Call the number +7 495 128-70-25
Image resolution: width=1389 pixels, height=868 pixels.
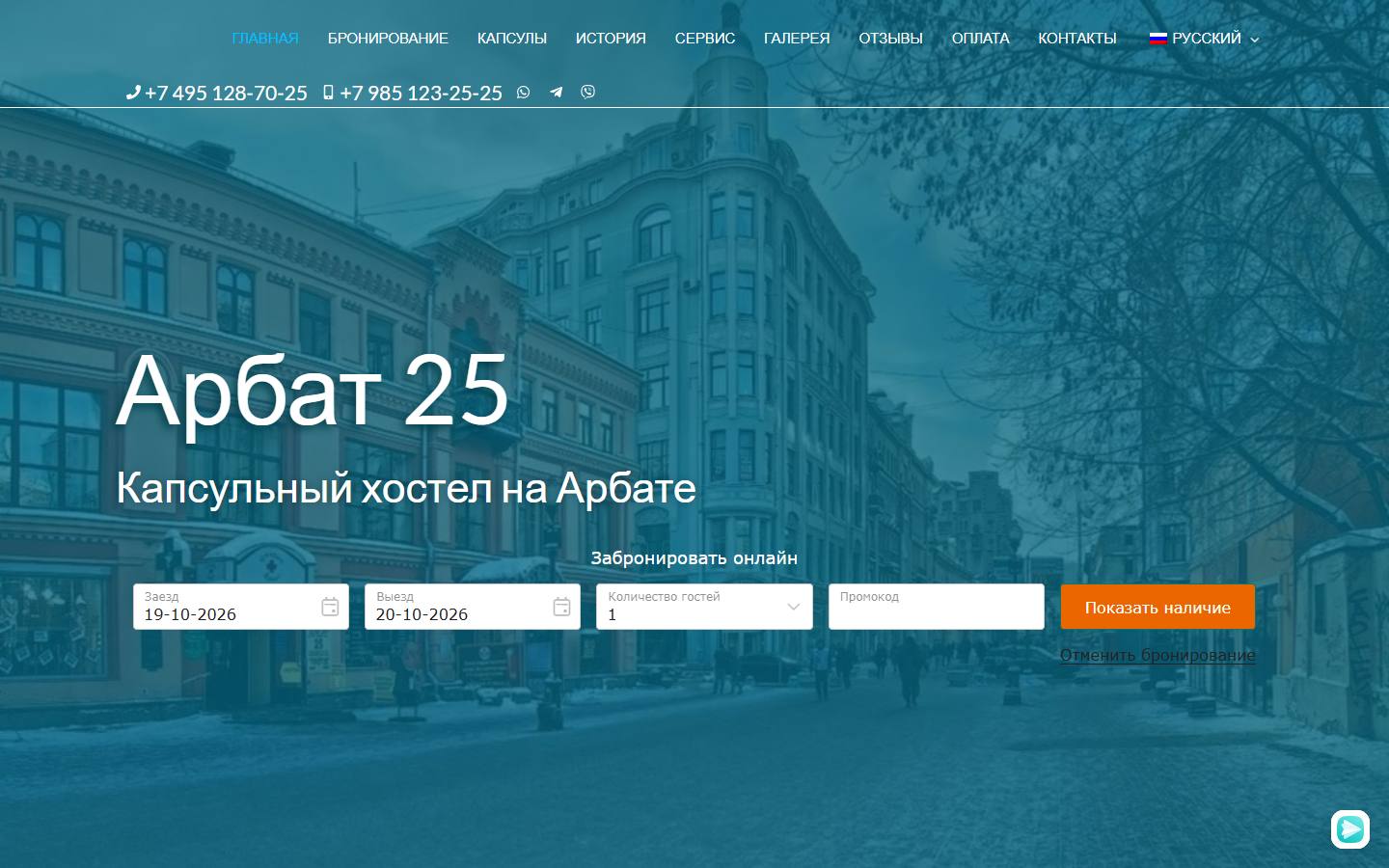[226, 93]
